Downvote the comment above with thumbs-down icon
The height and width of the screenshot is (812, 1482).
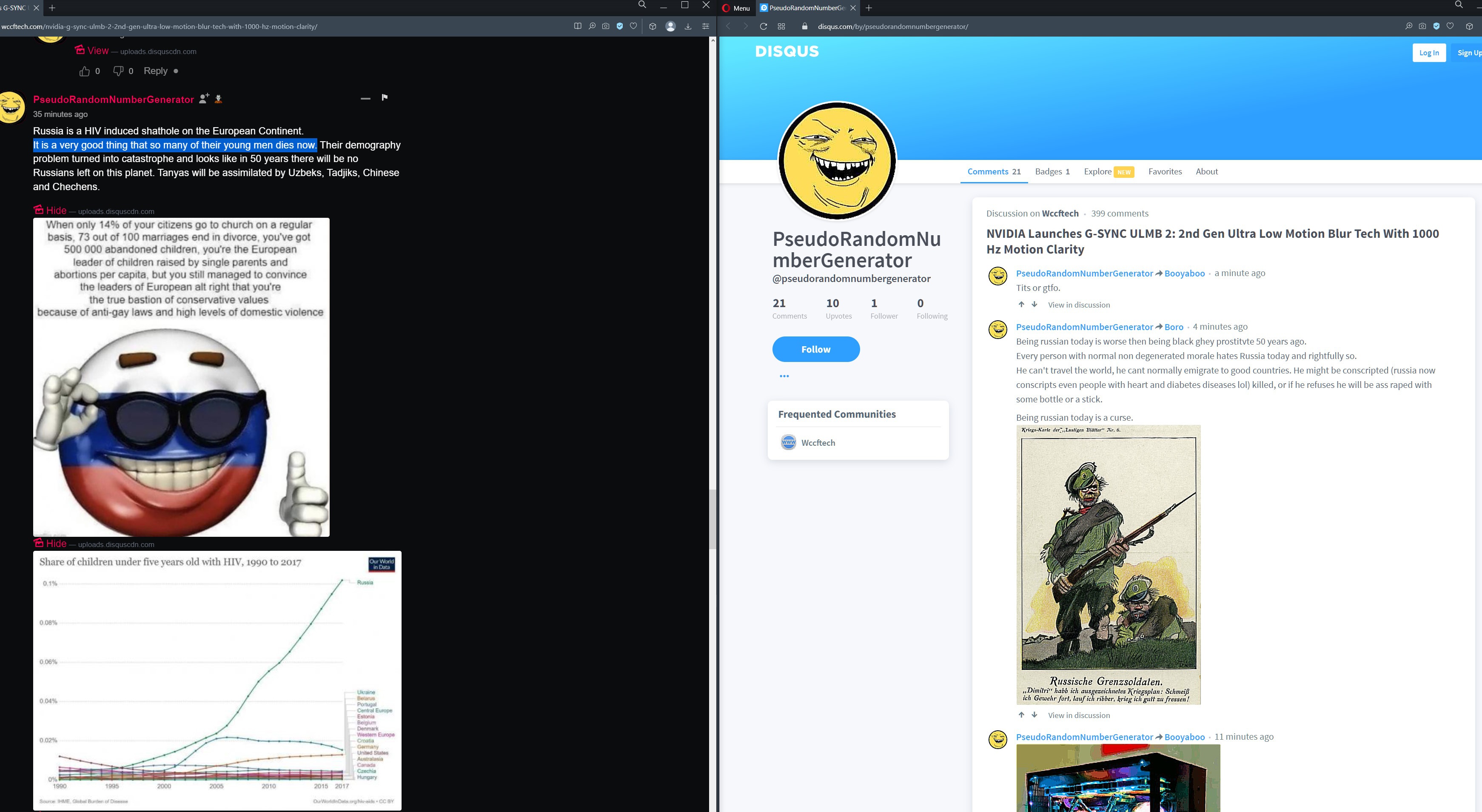[x=118, y=71]
